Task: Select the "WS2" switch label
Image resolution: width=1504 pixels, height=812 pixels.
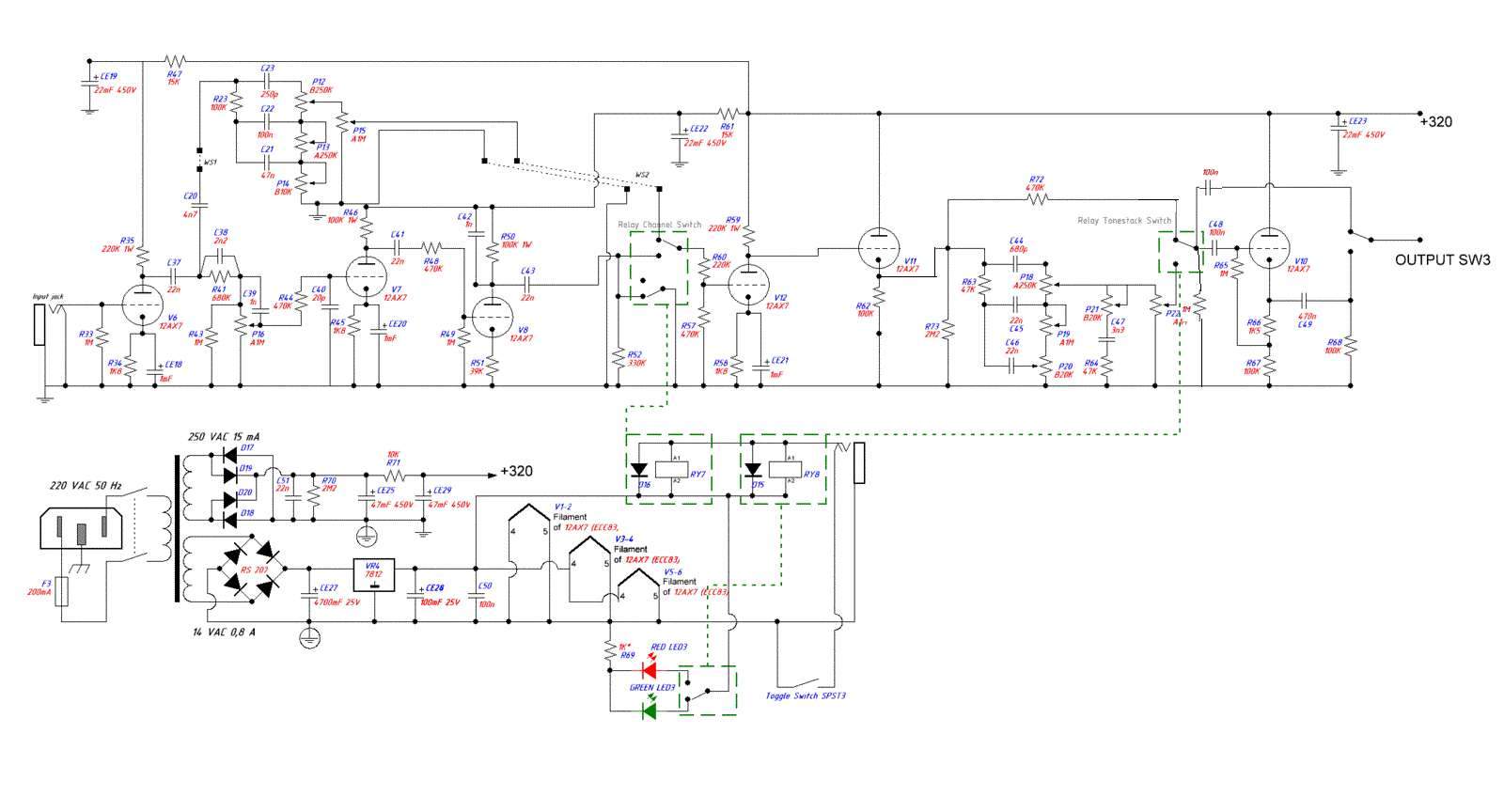Action: 642,175
